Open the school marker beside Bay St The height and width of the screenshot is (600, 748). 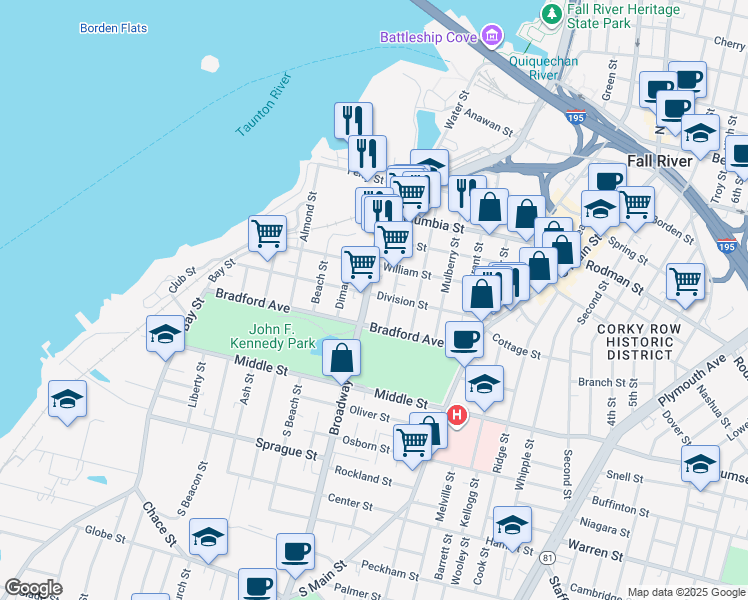[165, 334]
